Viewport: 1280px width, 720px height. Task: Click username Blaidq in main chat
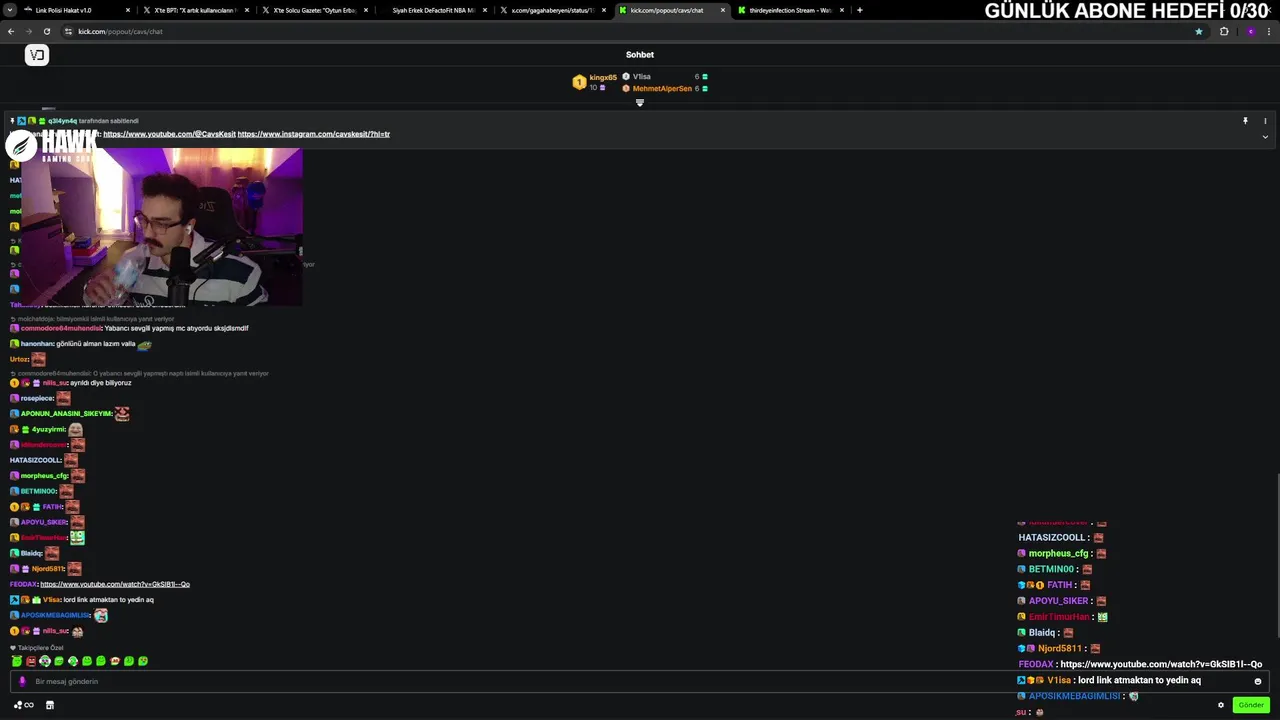tap(31, 553)
